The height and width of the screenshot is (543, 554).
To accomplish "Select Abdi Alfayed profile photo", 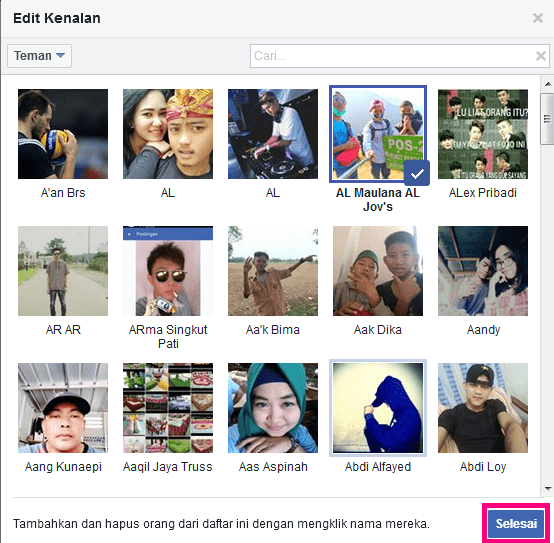I will [x=378, y=408].
